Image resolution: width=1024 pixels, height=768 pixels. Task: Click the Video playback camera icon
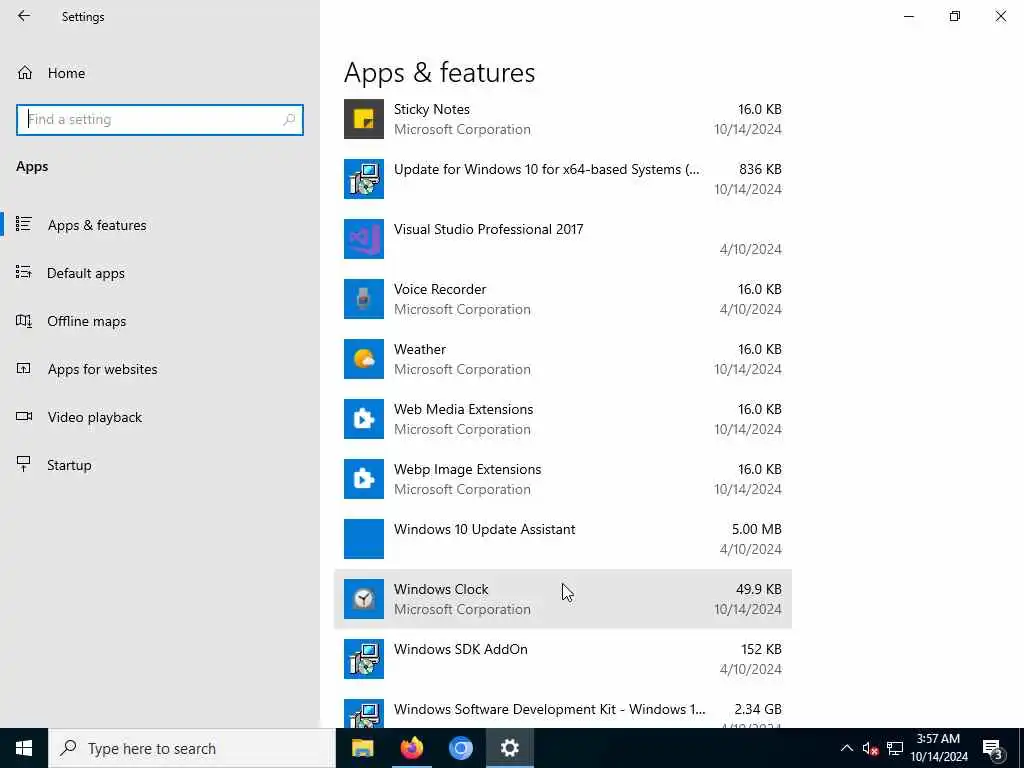tap(24, 417)
